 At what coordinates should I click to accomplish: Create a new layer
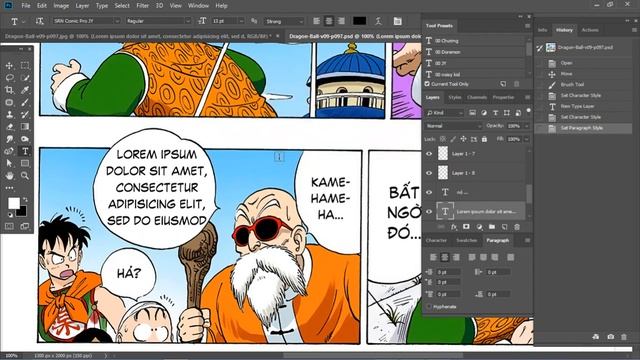pos(504,227)
